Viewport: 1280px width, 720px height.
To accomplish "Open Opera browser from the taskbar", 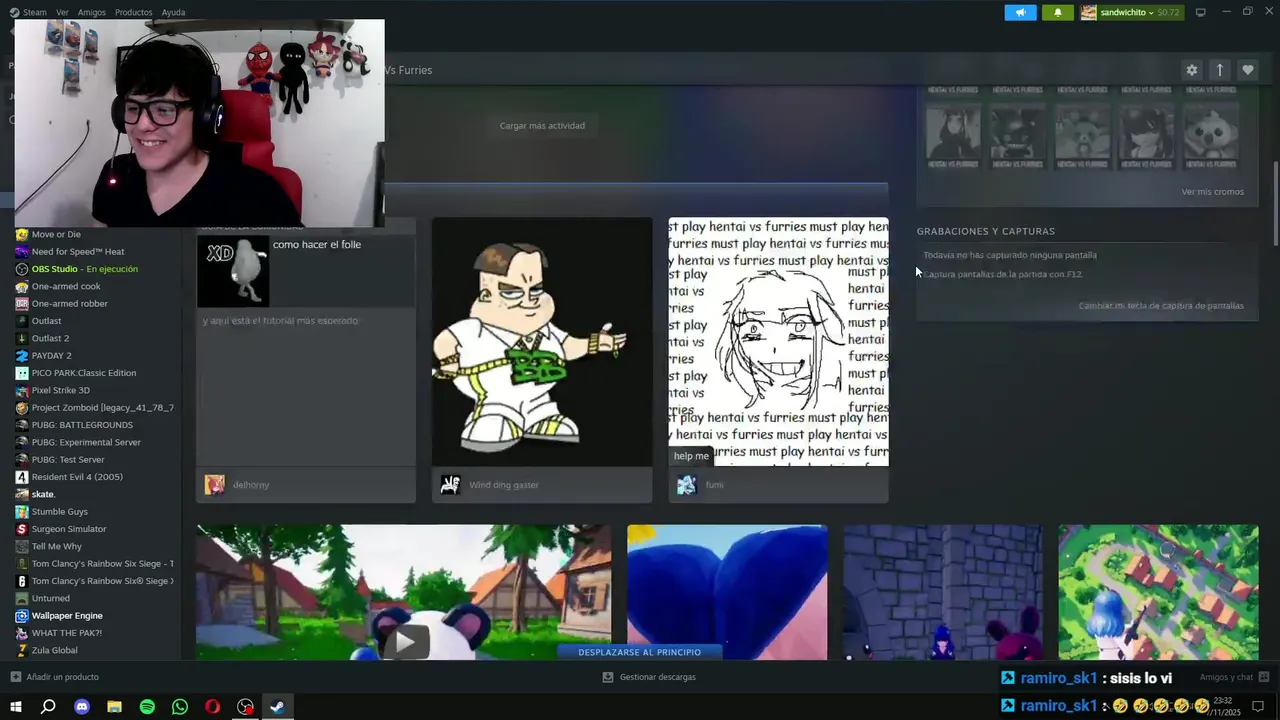I will tap(212, 707).
